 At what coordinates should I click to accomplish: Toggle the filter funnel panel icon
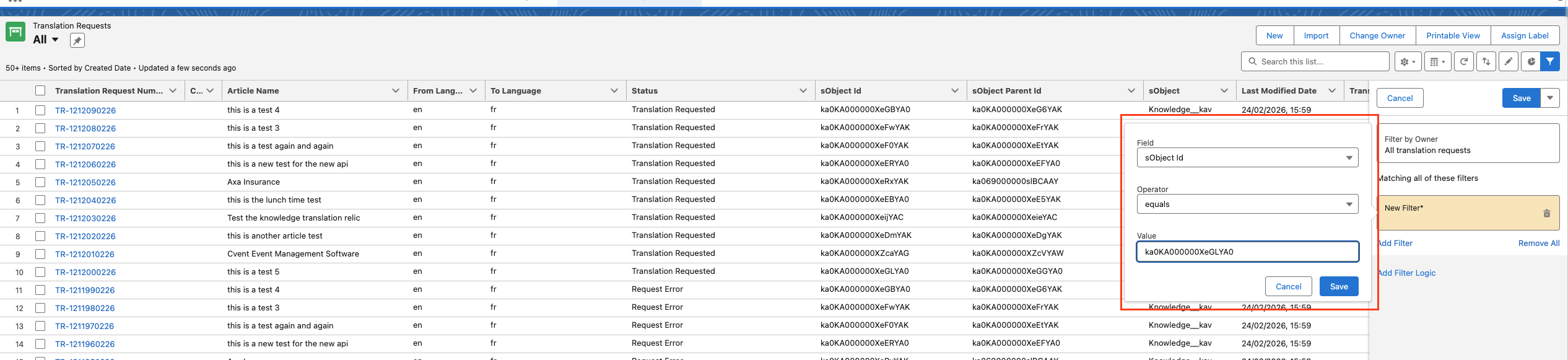(x=1550, y=61)
